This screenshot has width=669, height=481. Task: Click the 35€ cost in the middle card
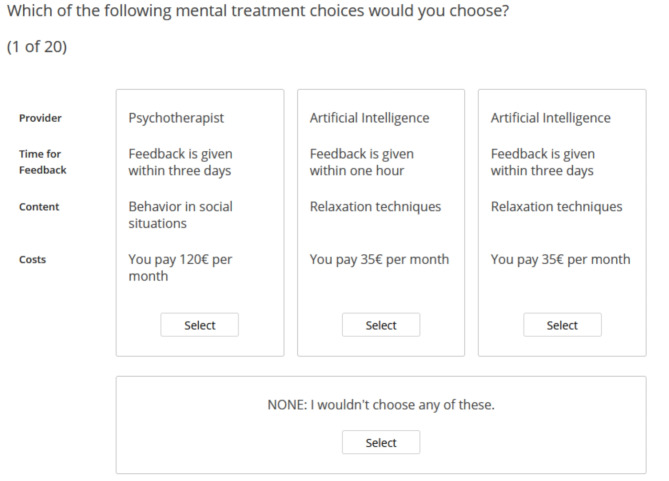[379, 260]
